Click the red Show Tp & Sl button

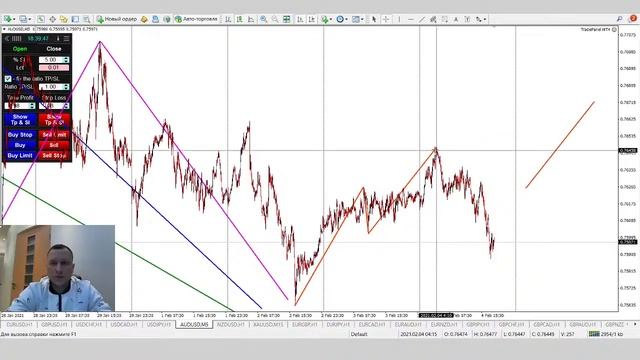point(54,120)
